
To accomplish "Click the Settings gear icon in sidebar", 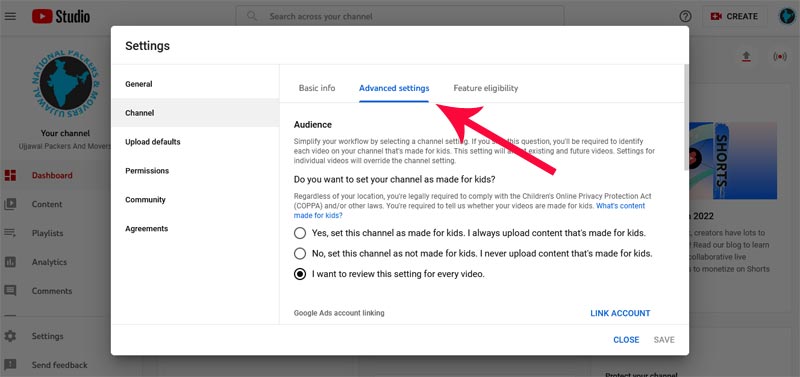I will pos(10,337).
